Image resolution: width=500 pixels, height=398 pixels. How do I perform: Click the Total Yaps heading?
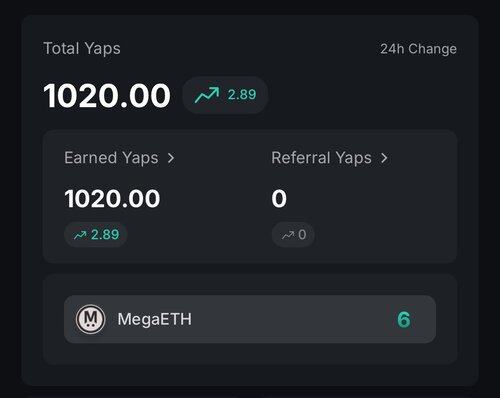[82, 49]
